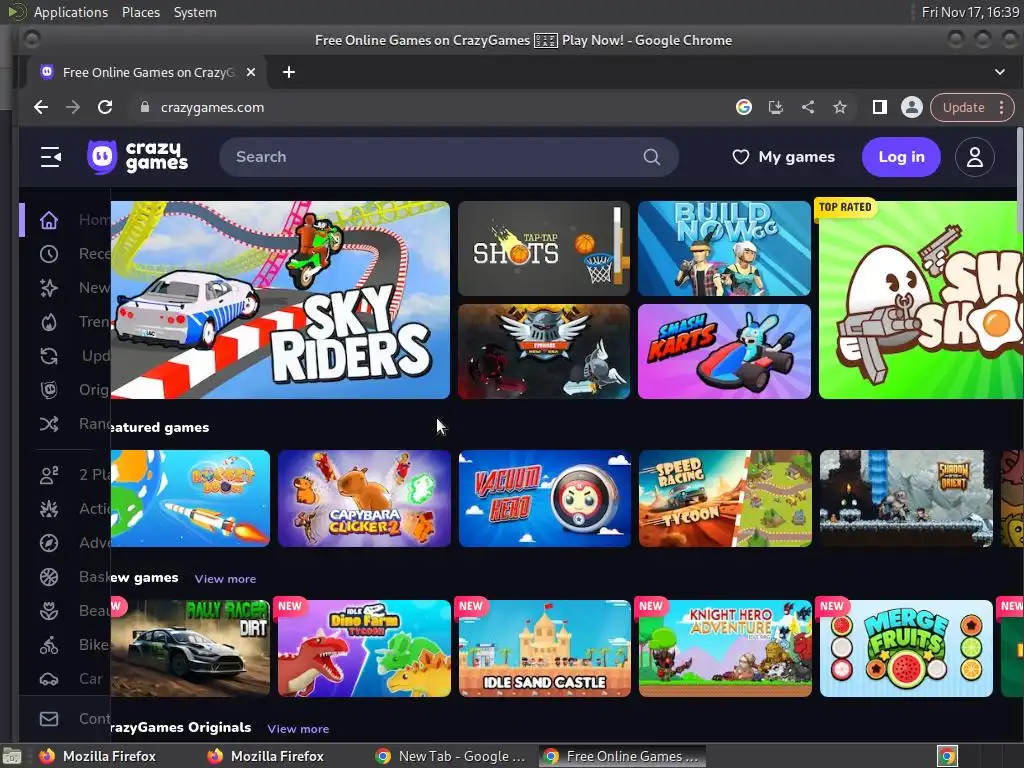Click the Google icon in address bar
1024x768 pixels.
pos(744,107)
